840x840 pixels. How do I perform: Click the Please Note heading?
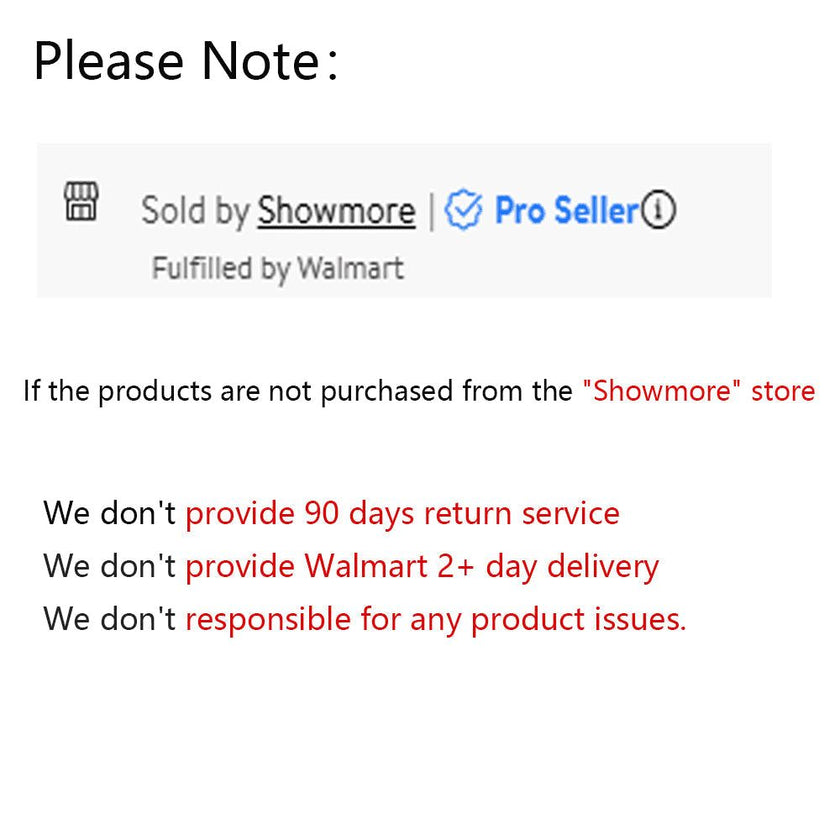point(185,61)
